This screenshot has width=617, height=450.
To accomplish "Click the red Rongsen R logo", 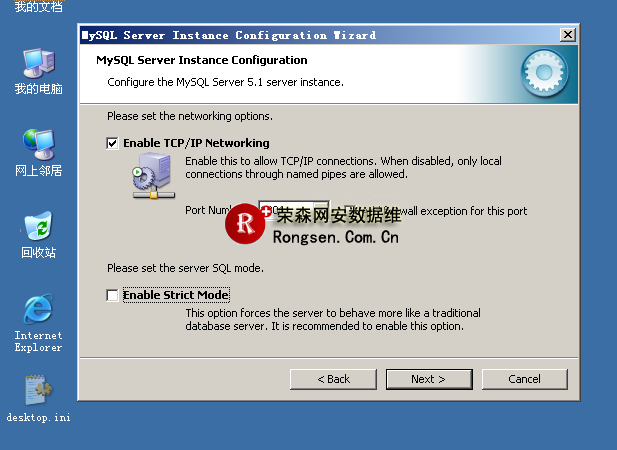I will coord(245,225).
